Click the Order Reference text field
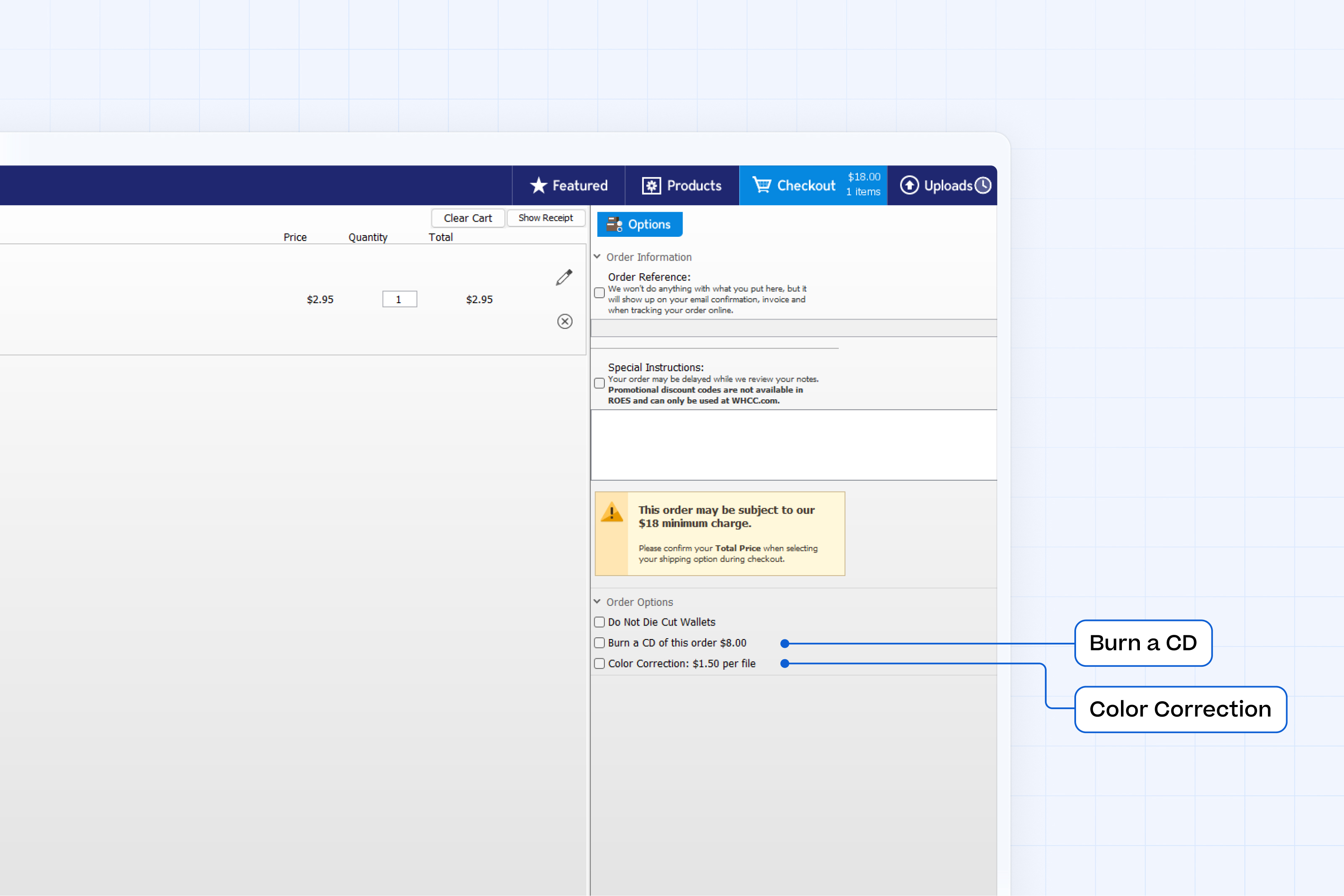This screenshot has height=896, width=1344. pyautogui.click(x=794, y=328)
